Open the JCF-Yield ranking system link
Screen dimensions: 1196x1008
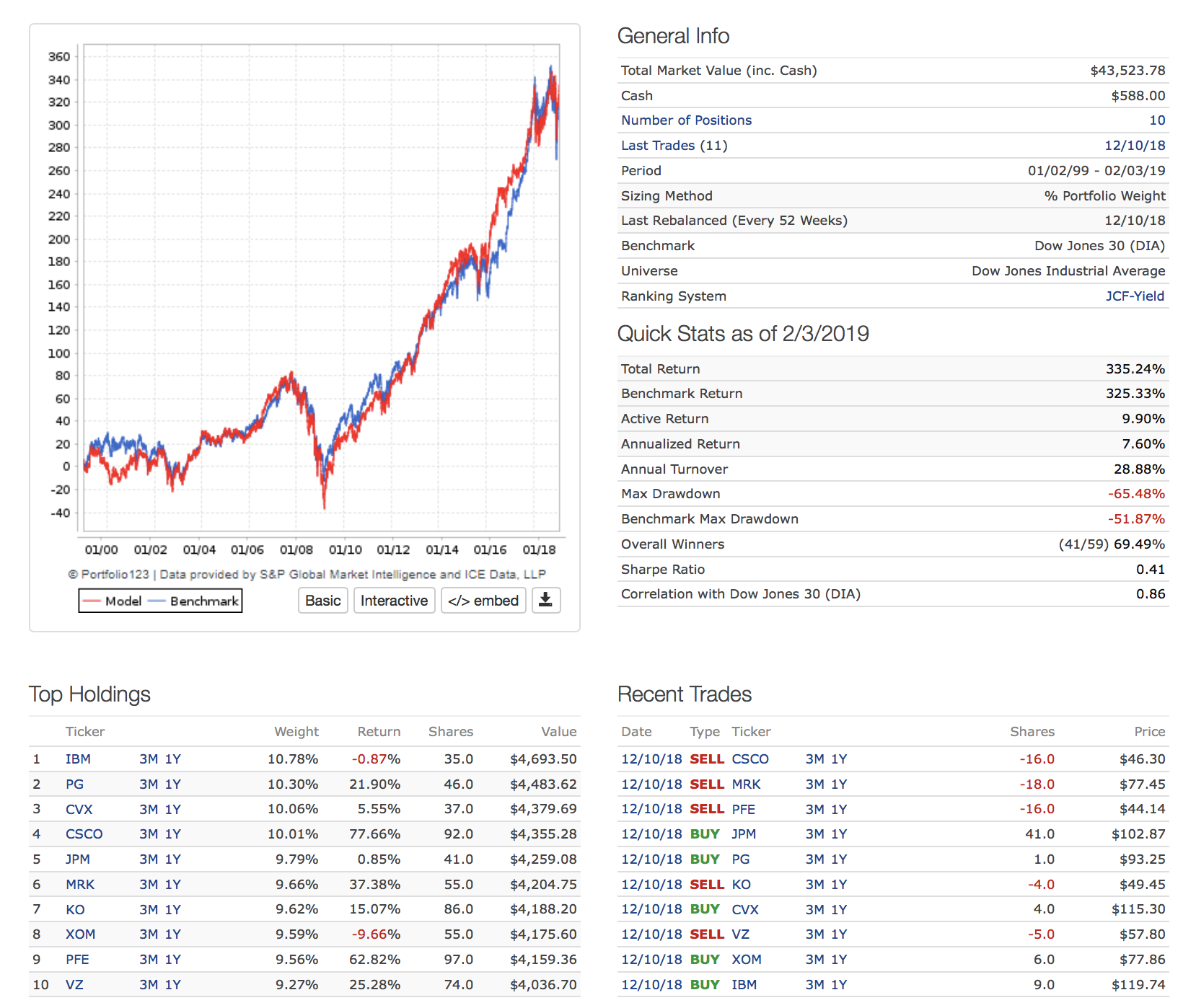point(1135,296)
